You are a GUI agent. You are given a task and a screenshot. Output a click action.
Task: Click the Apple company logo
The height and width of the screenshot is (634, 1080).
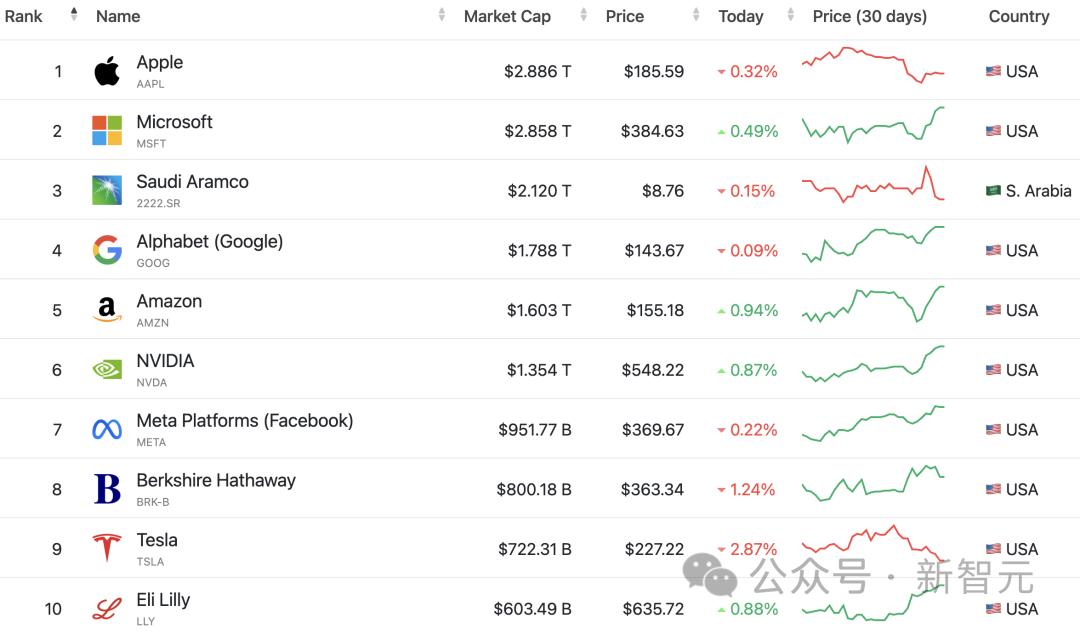(x=107, y=71)
